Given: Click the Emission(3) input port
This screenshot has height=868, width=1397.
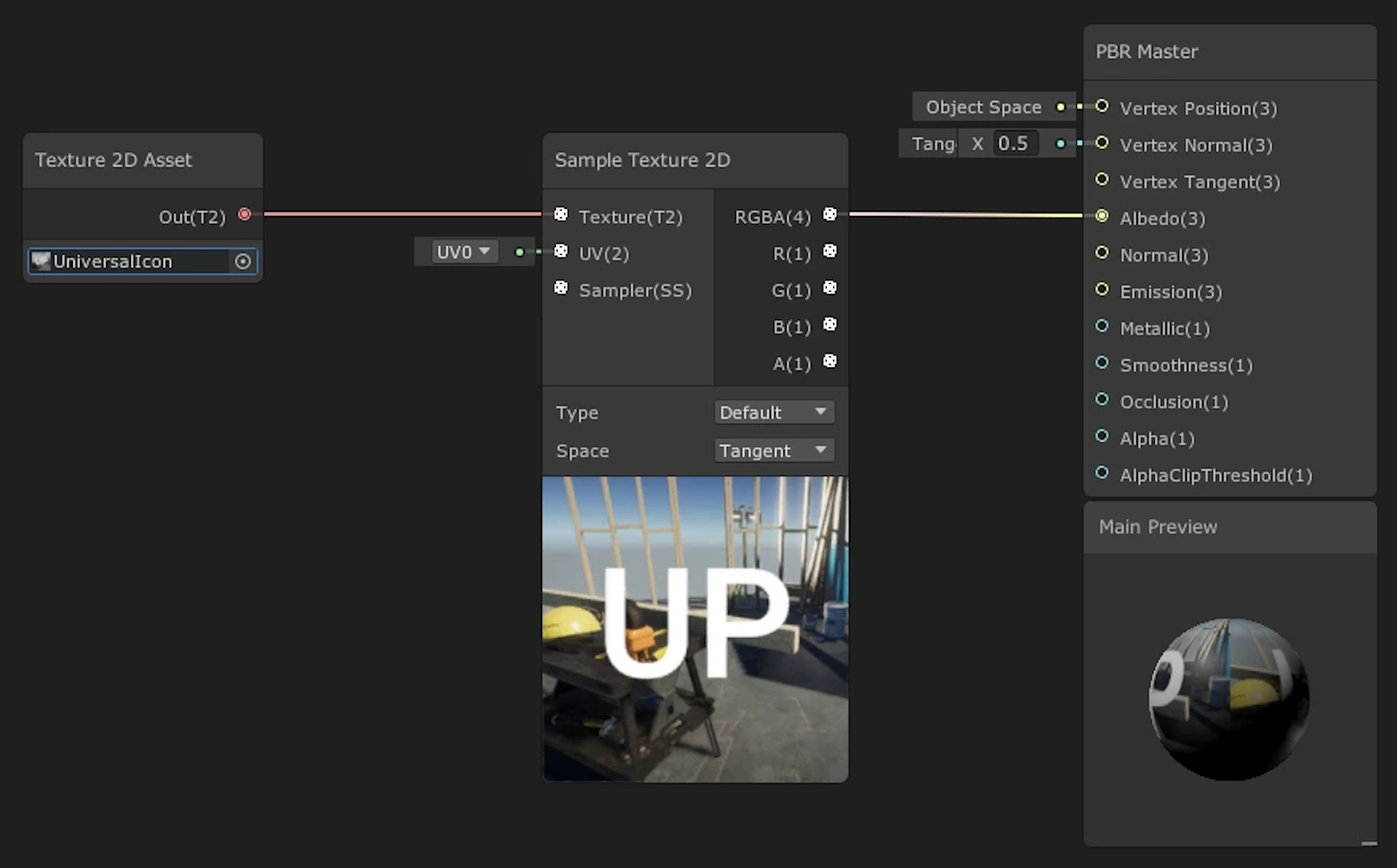Looking at the screenshot, I should tap(1102, 290).
